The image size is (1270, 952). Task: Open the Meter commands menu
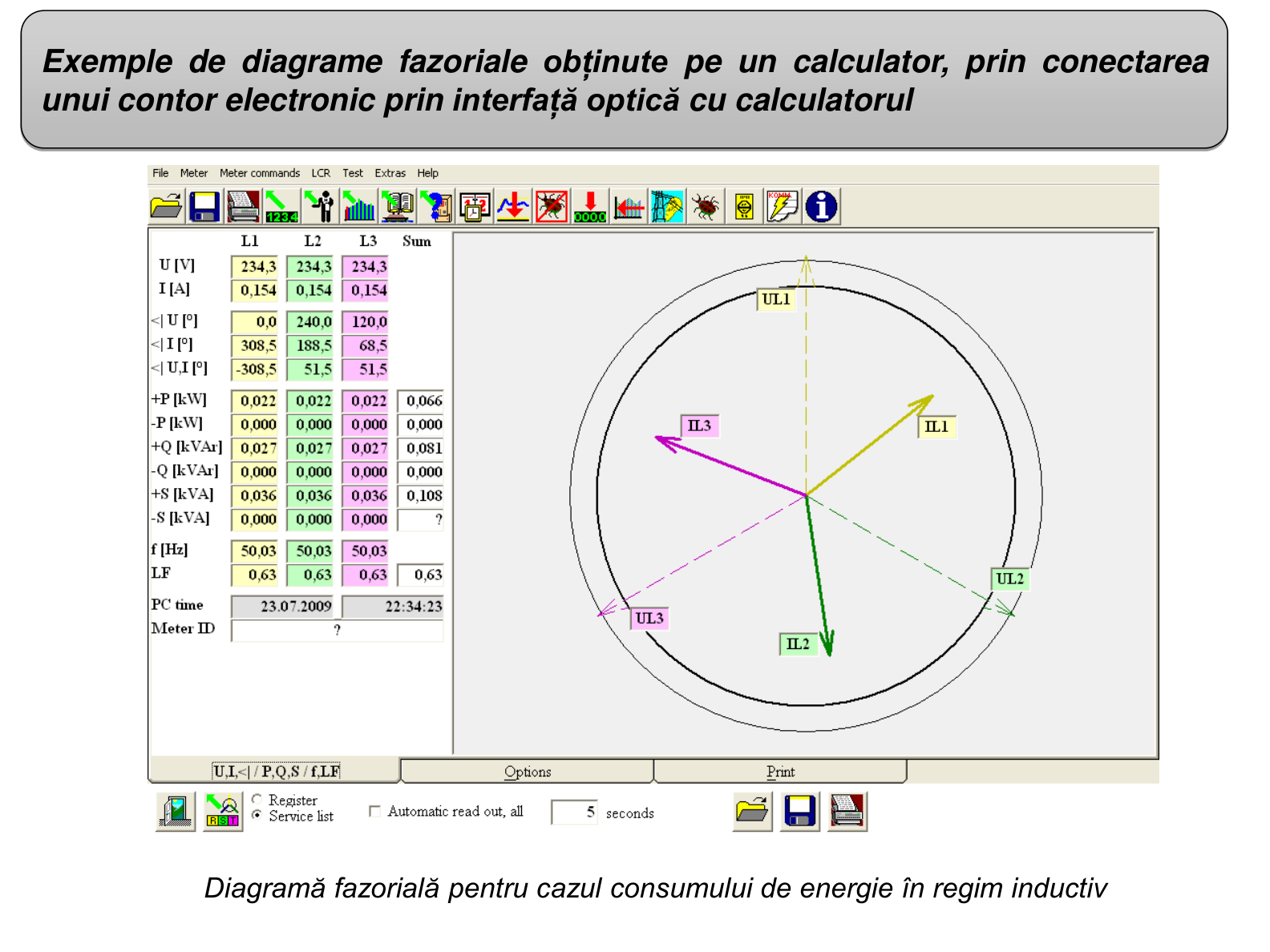(x=260, y=173)
